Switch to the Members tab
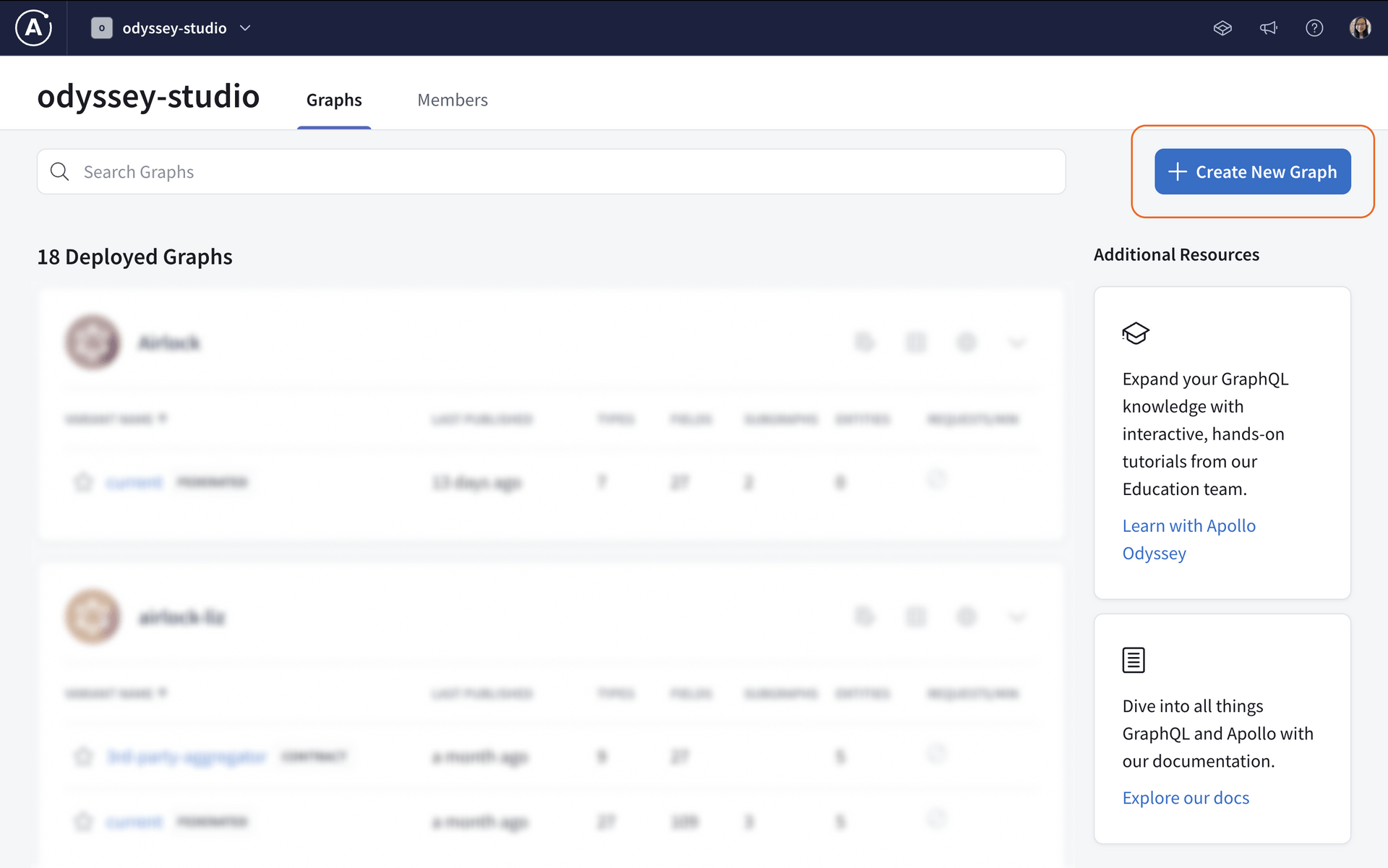1388x868 pixels. tap(453, 100)
